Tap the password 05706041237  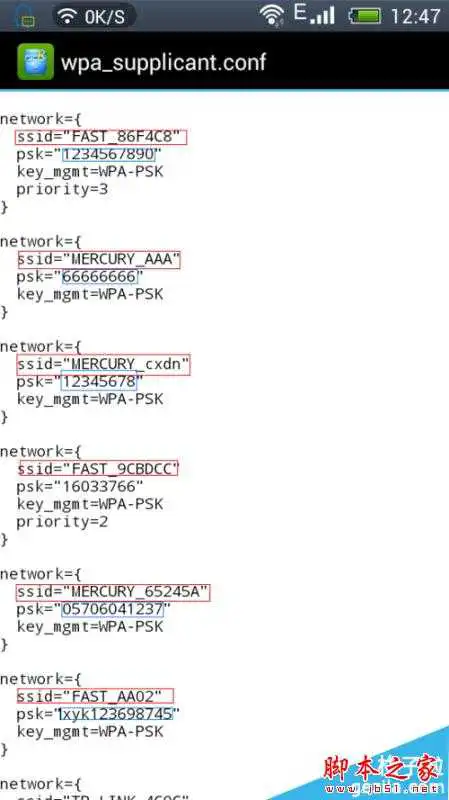113,609
